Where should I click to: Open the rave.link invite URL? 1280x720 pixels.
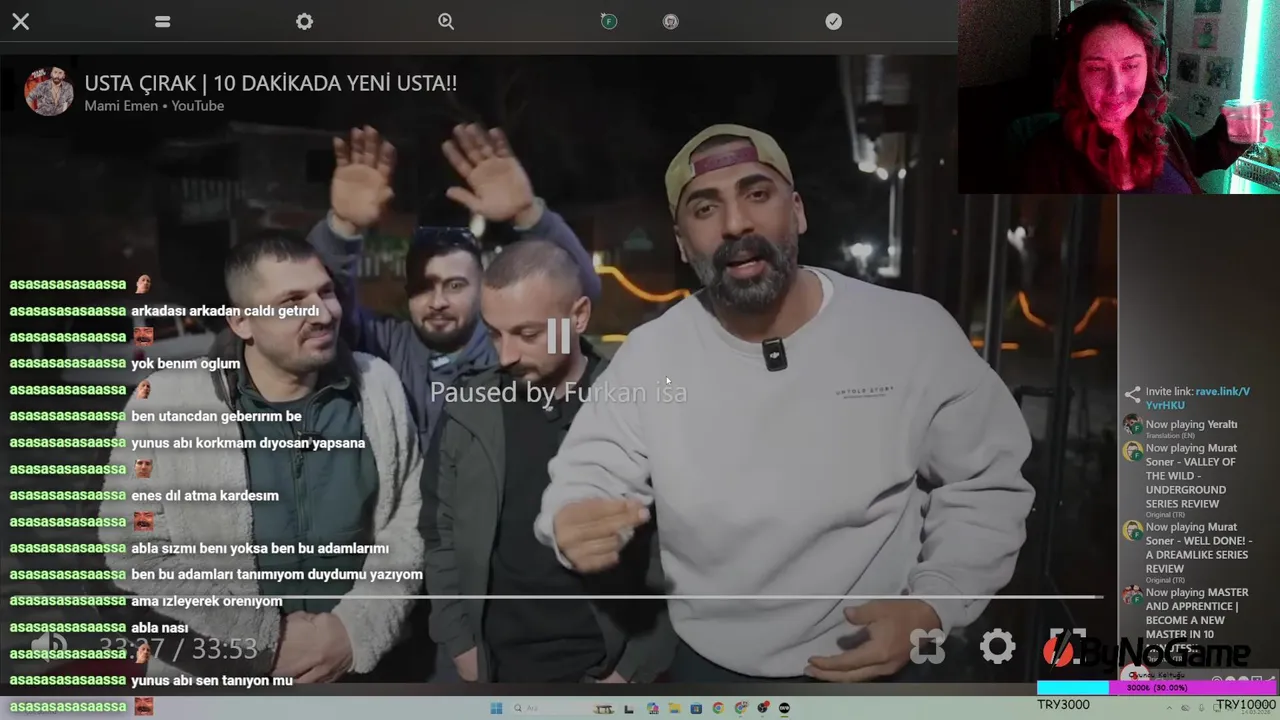pyautogui.click(x=1198, y=398)
